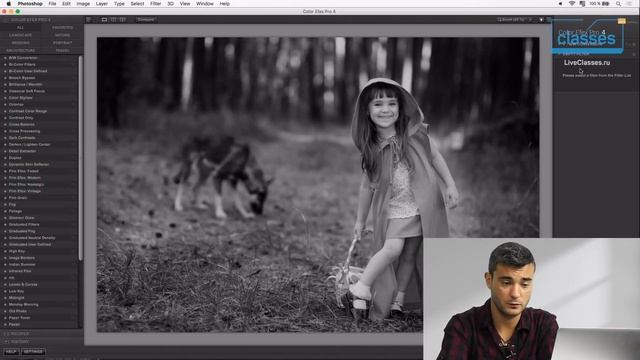The width and height of the screenshot is (640, 360).
Task: Select the Color Stylizer filter
Action: [x=21, y=98]
